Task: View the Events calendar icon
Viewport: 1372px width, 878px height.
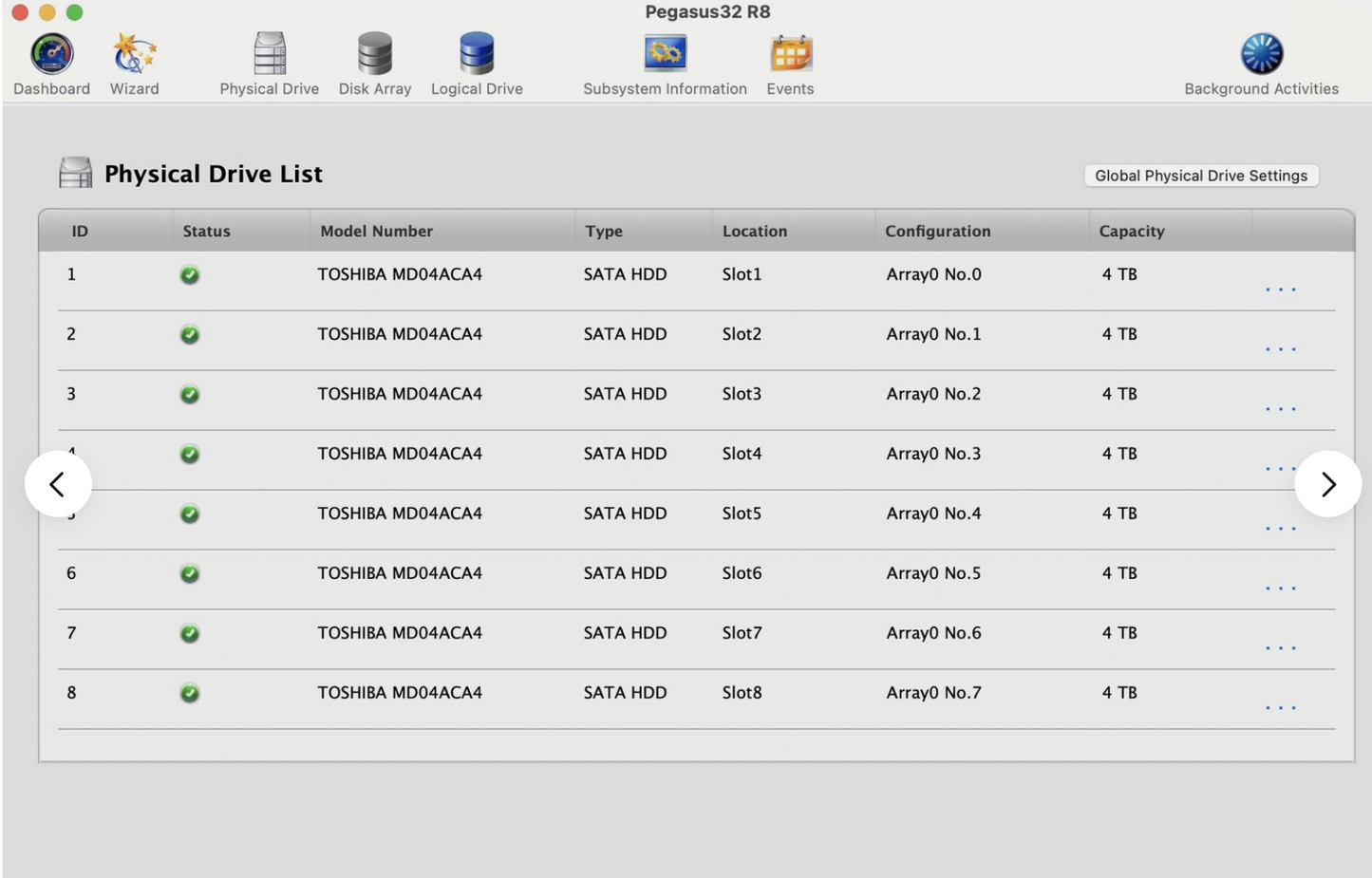Action: [x=790, y=55]
